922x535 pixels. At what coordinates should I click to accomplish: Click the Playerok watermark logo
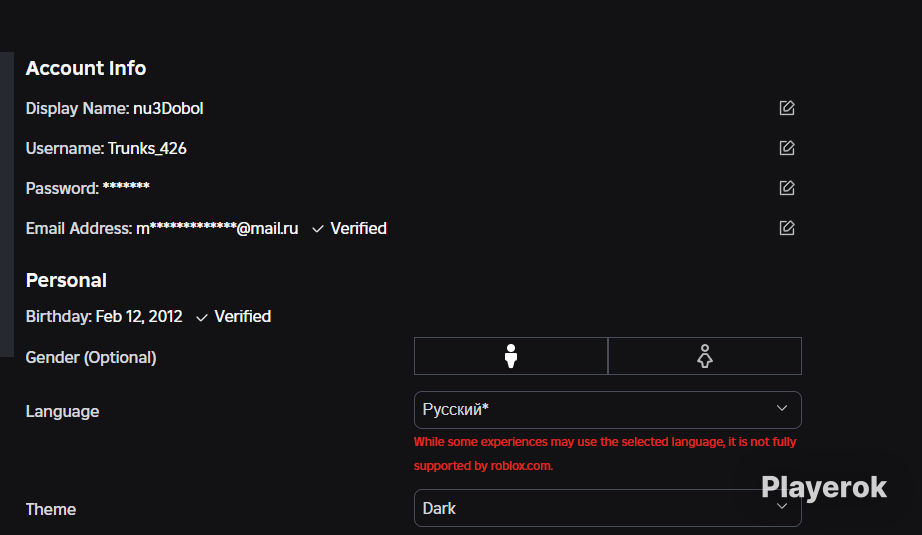[824, 488]
